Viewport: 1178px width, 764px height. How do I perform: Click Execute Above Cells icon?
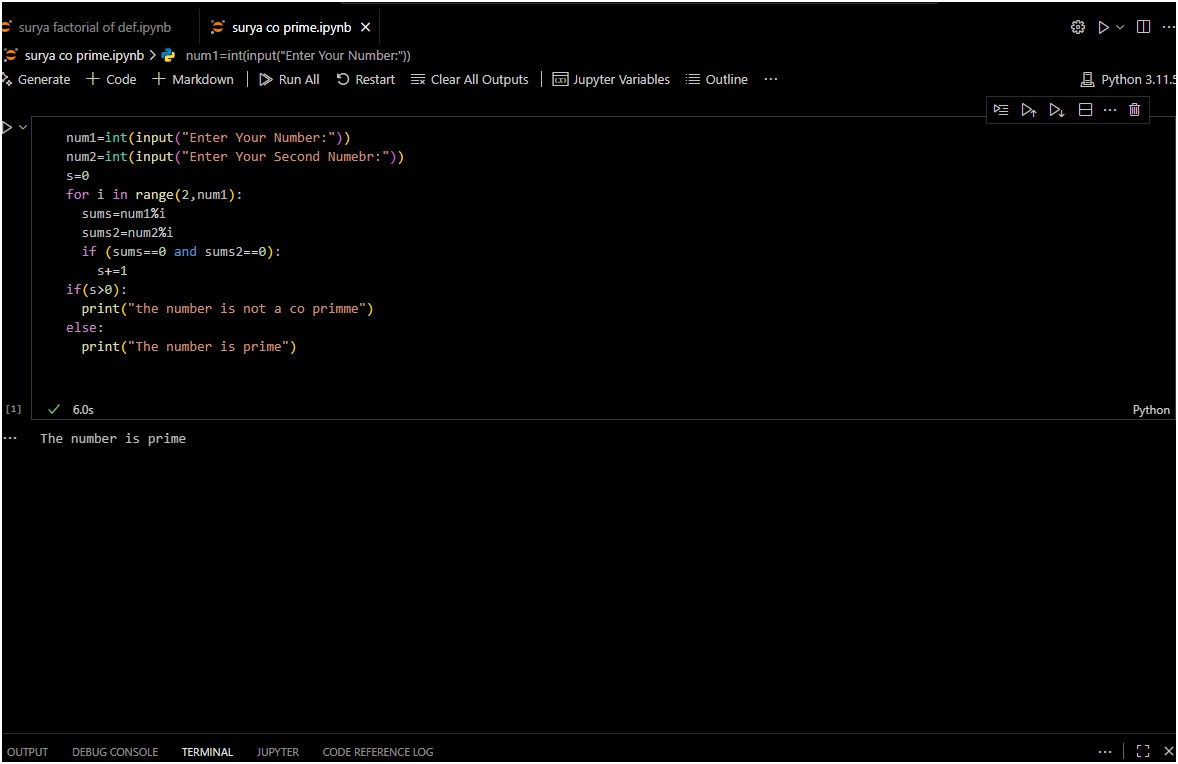[x=1028, y=110]
